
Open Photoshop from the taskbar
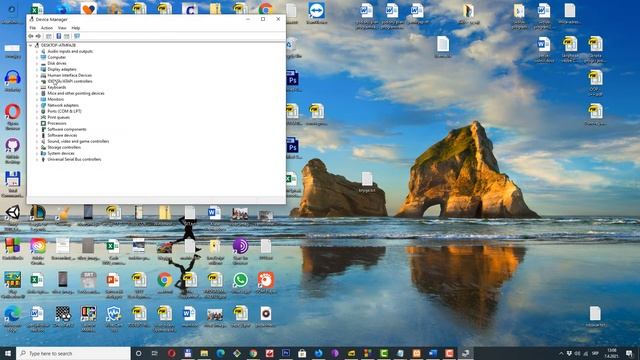286,353
